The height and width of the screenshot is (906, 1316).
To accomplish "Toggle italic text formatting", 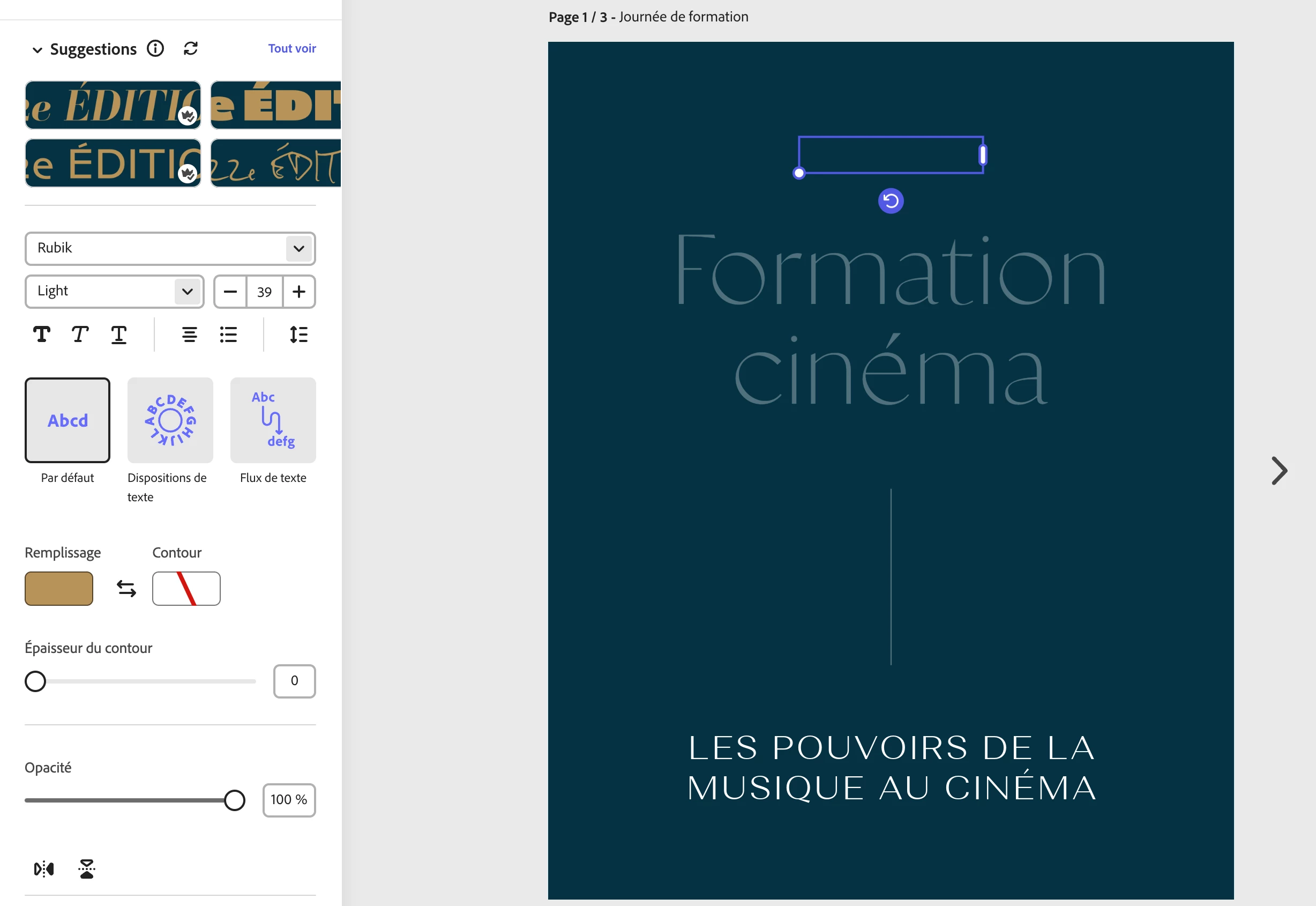I will click(80, 335).
